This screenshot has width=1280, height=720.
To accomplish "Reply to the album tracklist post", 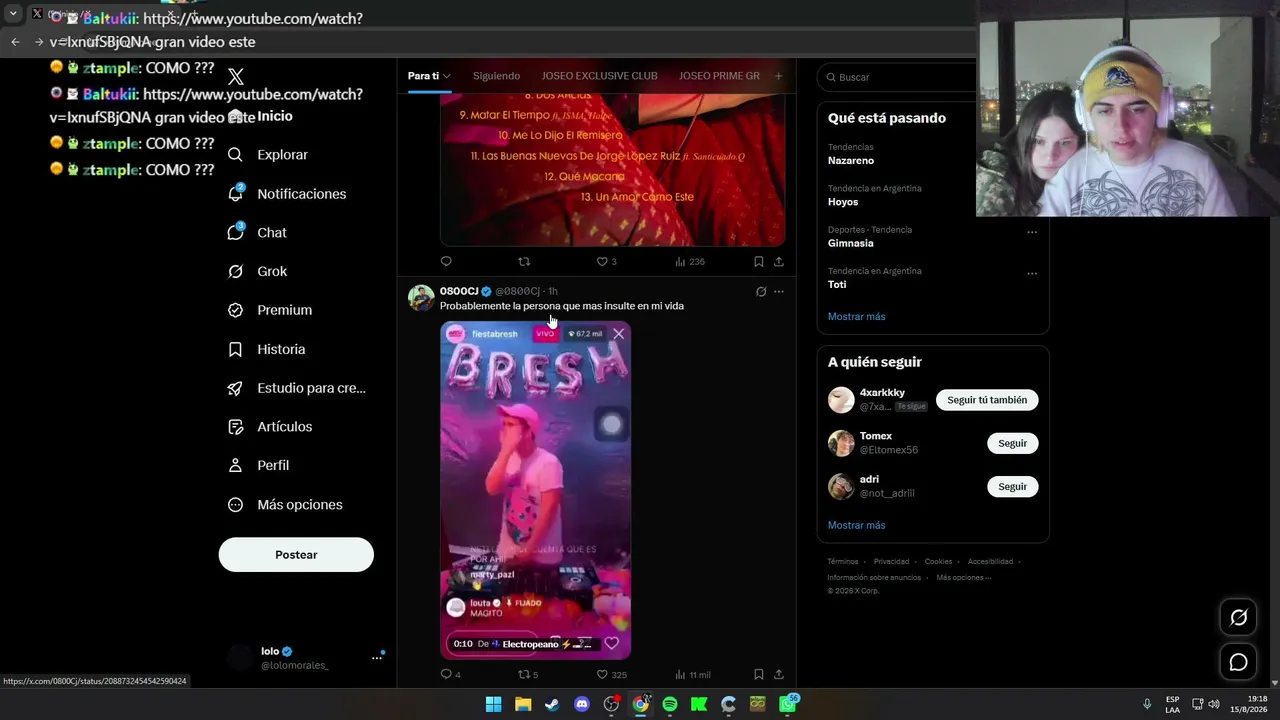I will pos(446,262).
